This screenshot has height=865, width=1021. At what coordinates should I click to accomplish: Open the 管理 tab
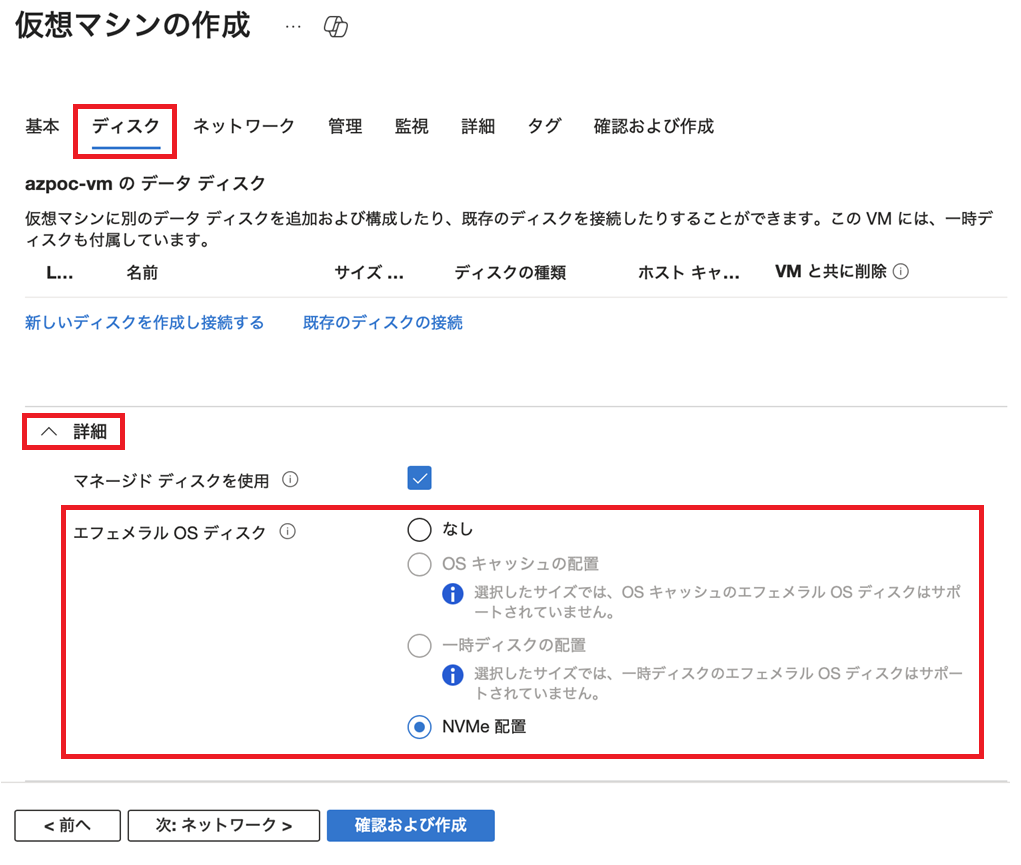pyautogui.click(x=345, y=126)
